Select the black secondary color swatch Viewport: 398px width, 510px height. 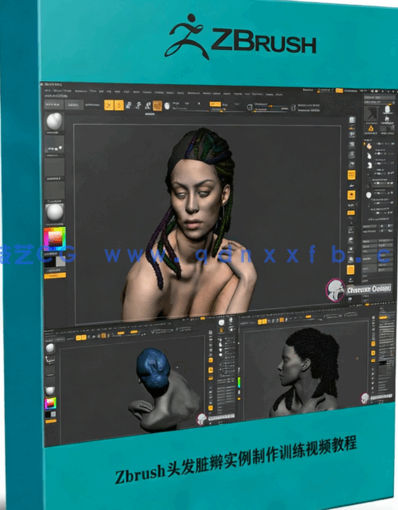50,261
